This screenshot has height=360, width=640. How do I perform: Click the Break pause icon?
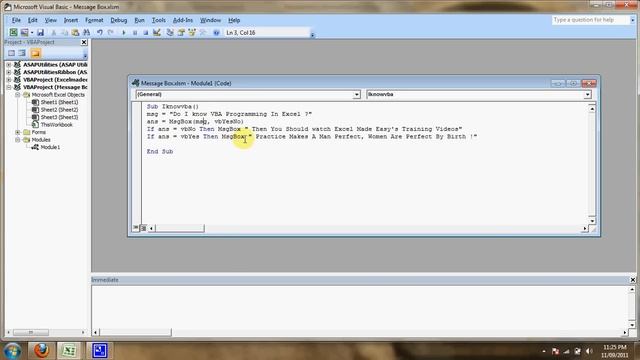click(135, 32)
